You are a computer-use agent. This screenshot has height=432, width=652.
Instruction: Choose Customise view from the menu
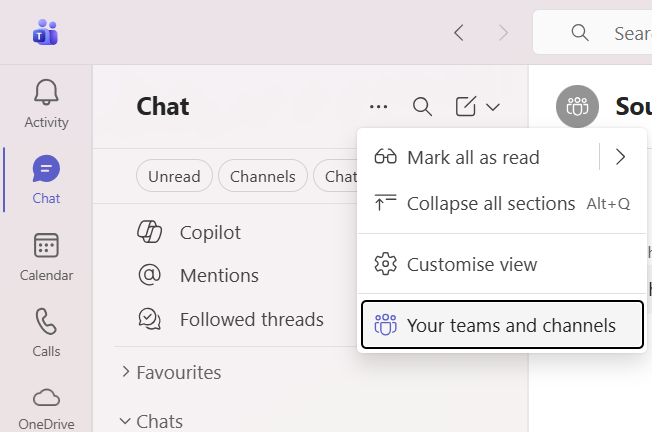pyautogui.click(x=472, y=264)
